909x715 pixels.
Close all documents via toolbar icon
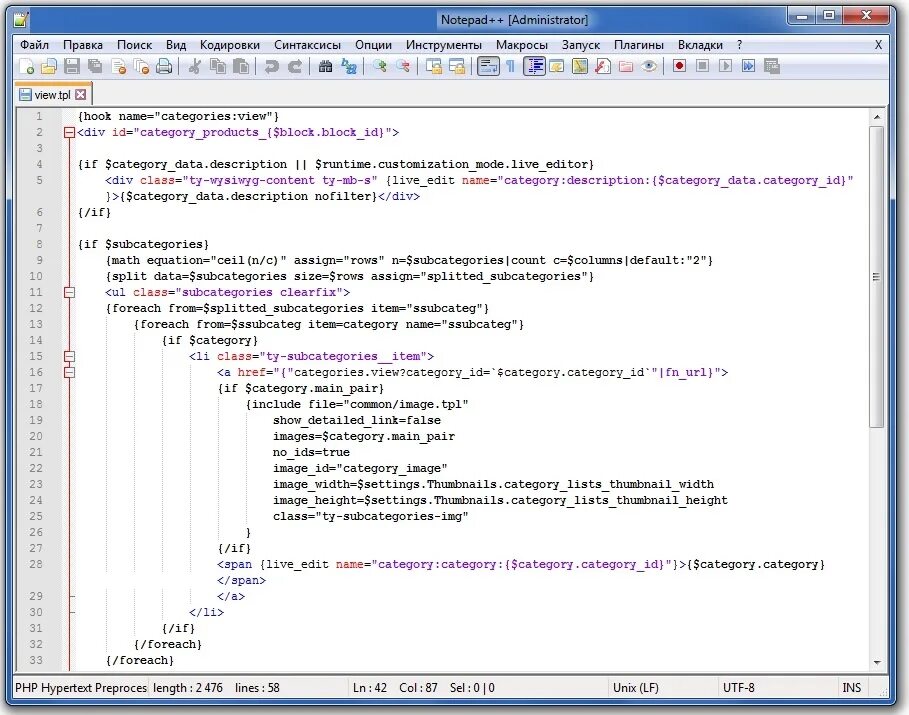point(141,66)
